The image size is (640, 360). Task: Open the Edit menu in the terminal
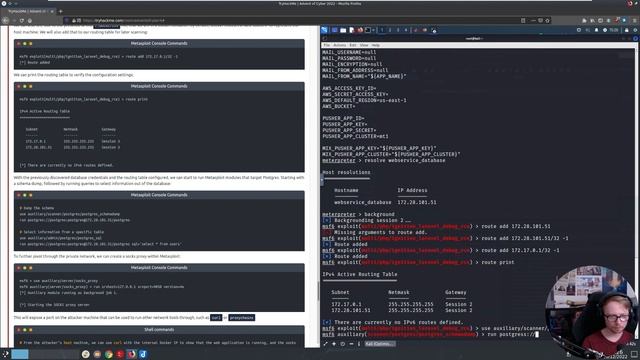coord(353,45)
